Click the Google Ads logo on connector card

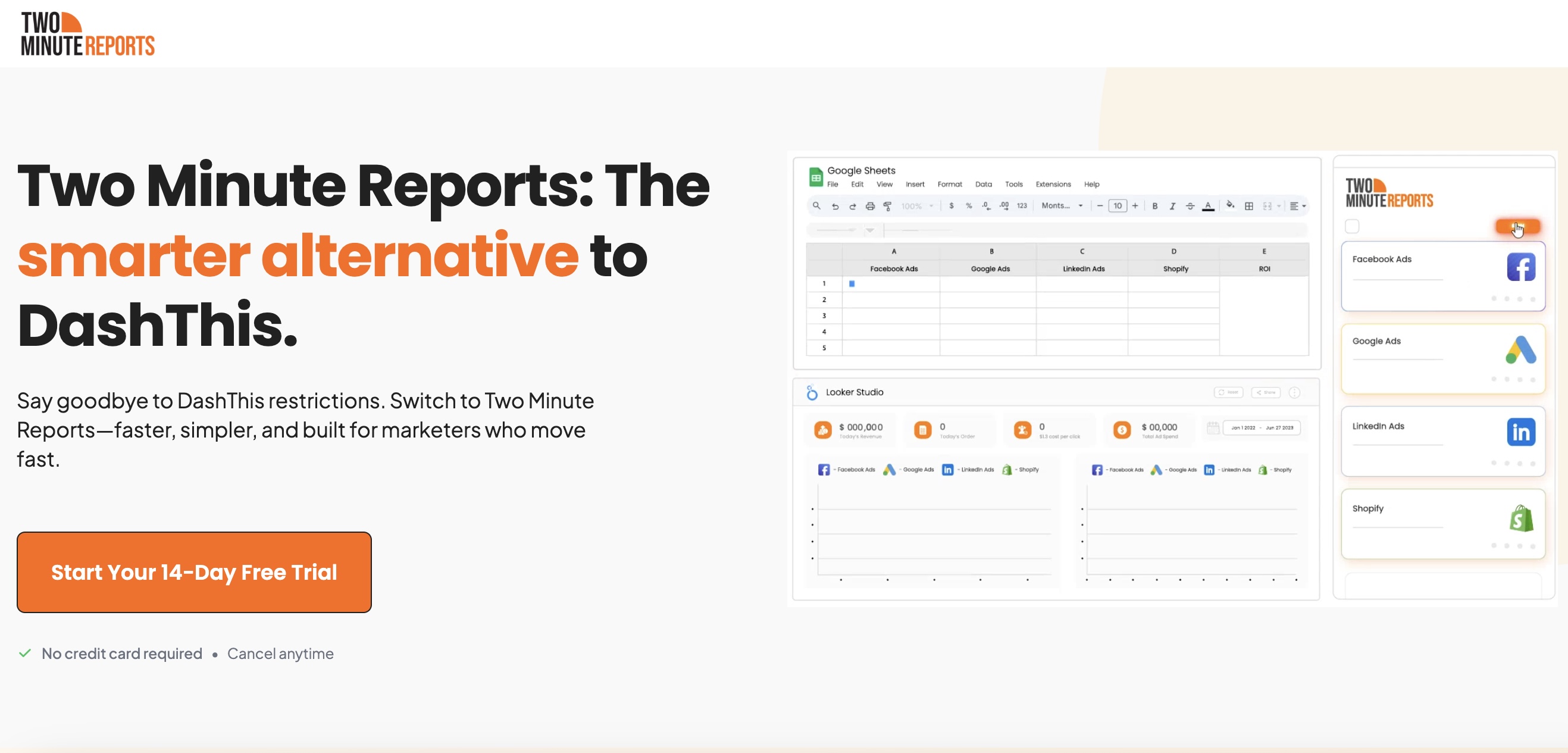[1520, 350]
